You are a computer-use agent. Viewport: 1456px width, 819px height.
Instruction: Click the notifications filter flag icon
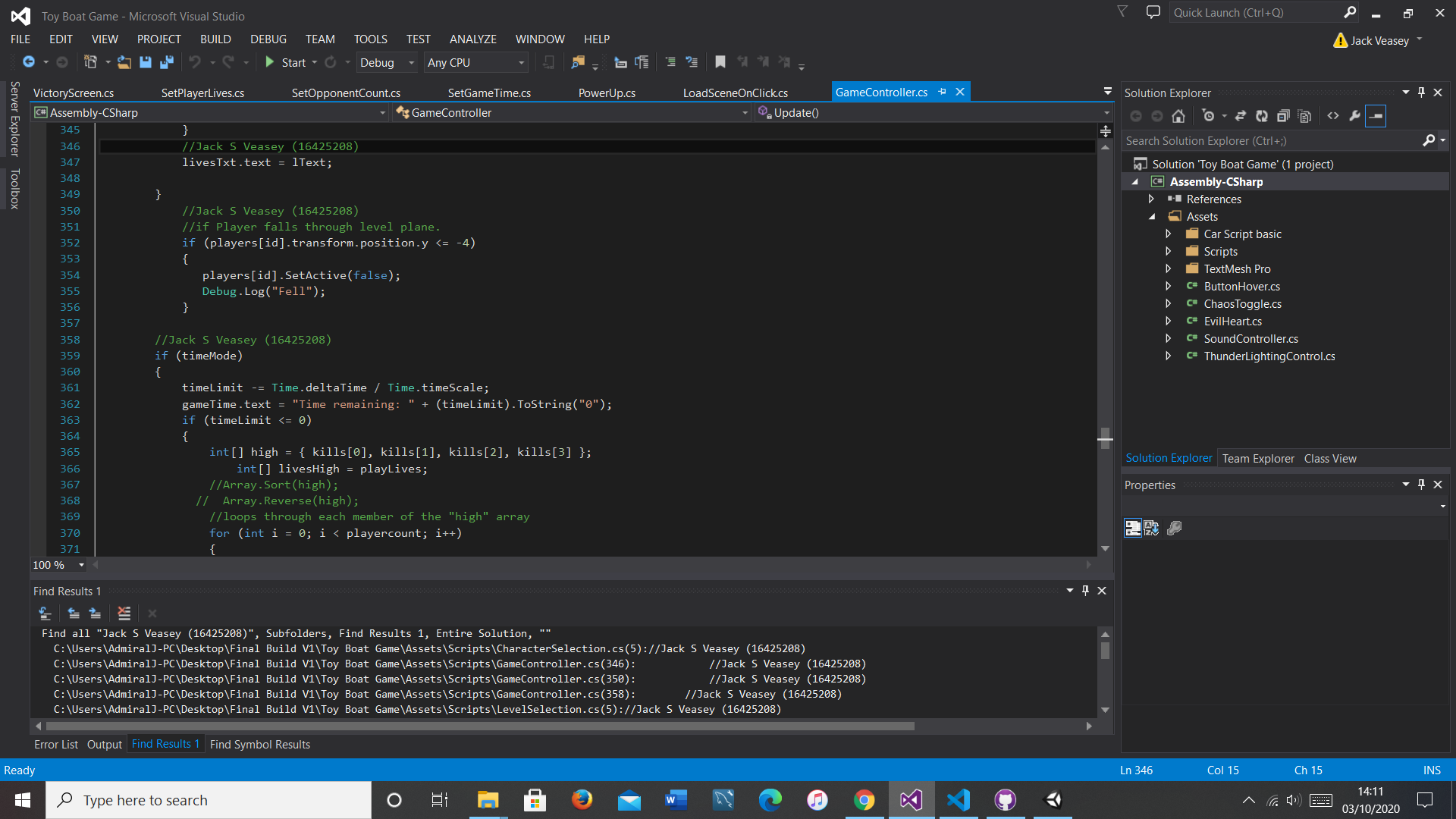point(1123,11)
